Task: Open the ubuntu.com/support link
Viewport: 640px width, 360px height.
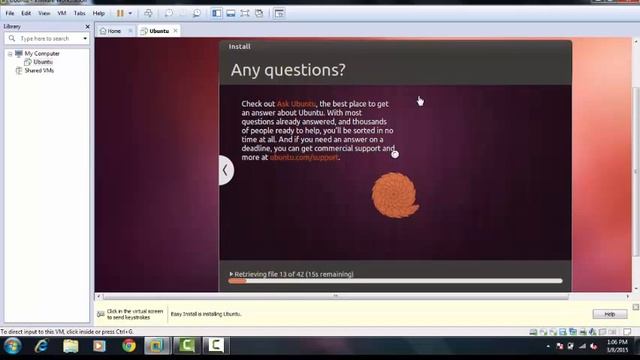Action: click(x=304, y=157)
